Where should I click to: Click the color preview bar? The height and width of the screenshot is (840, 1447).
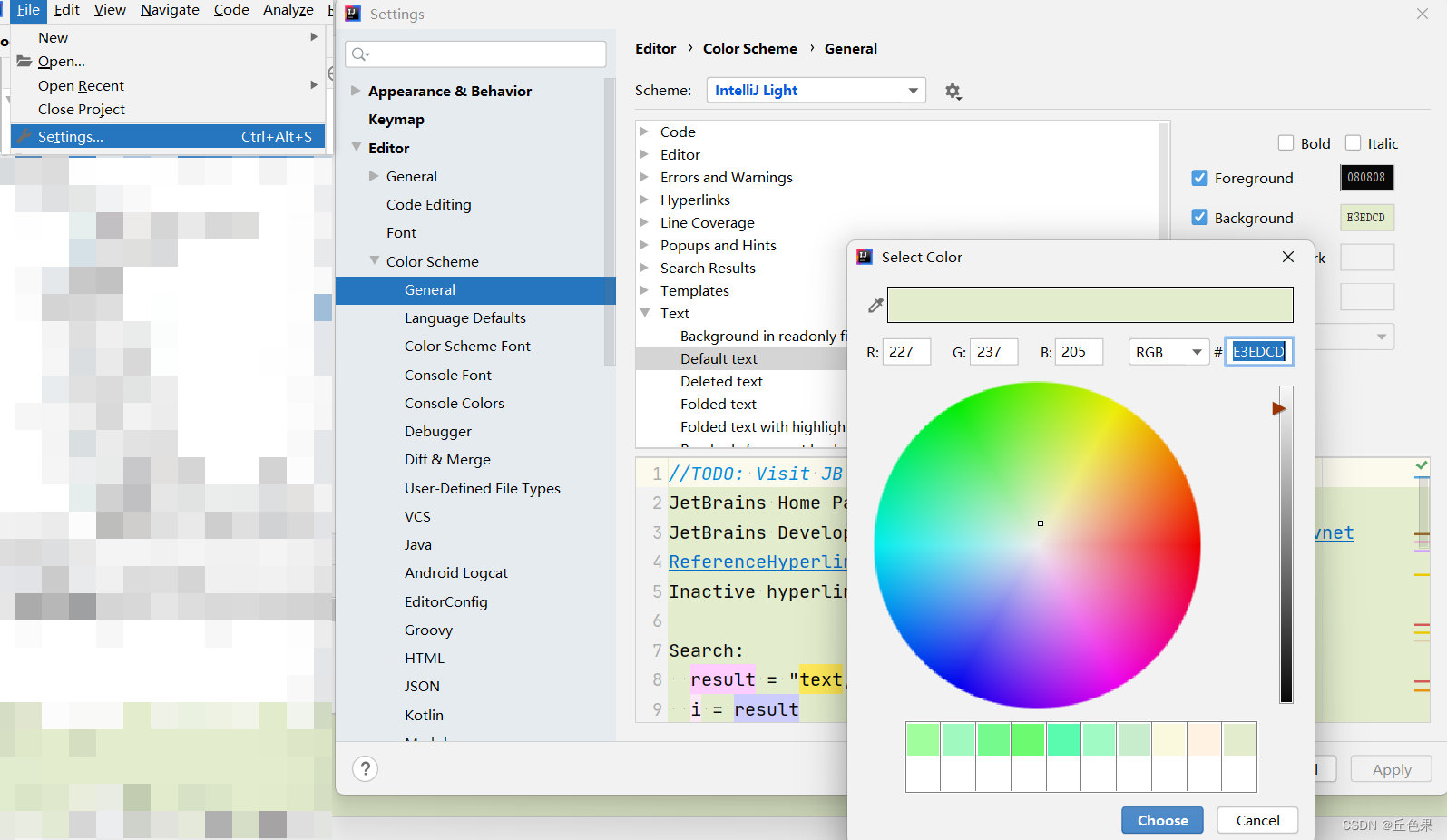1090,305
